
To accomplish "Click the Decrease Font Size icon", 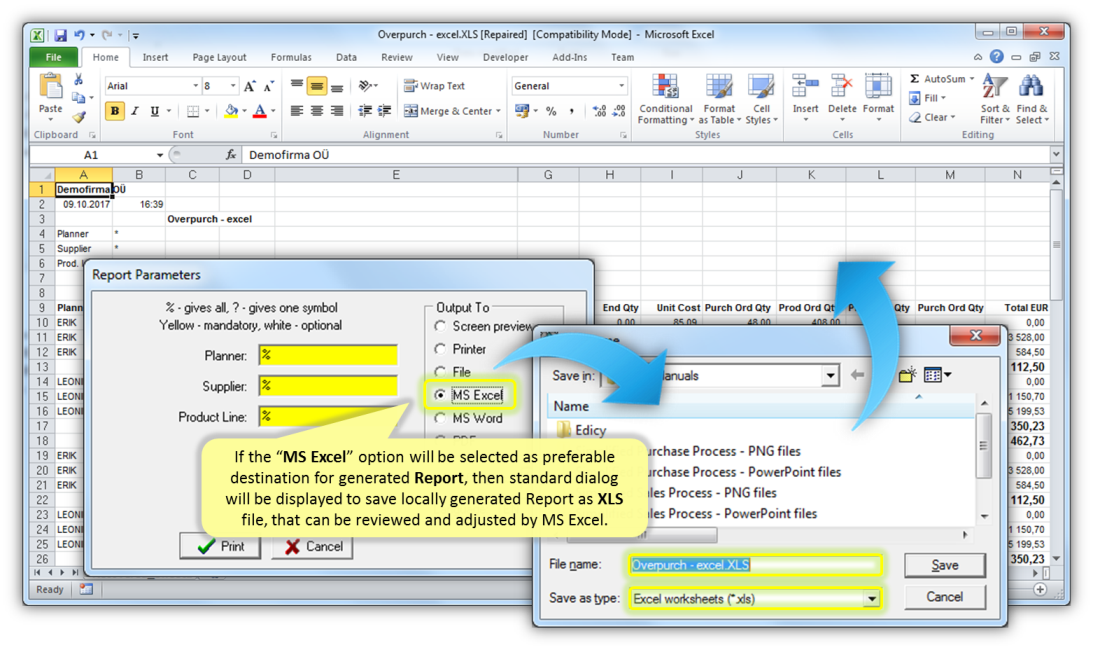I will [268, 86].
